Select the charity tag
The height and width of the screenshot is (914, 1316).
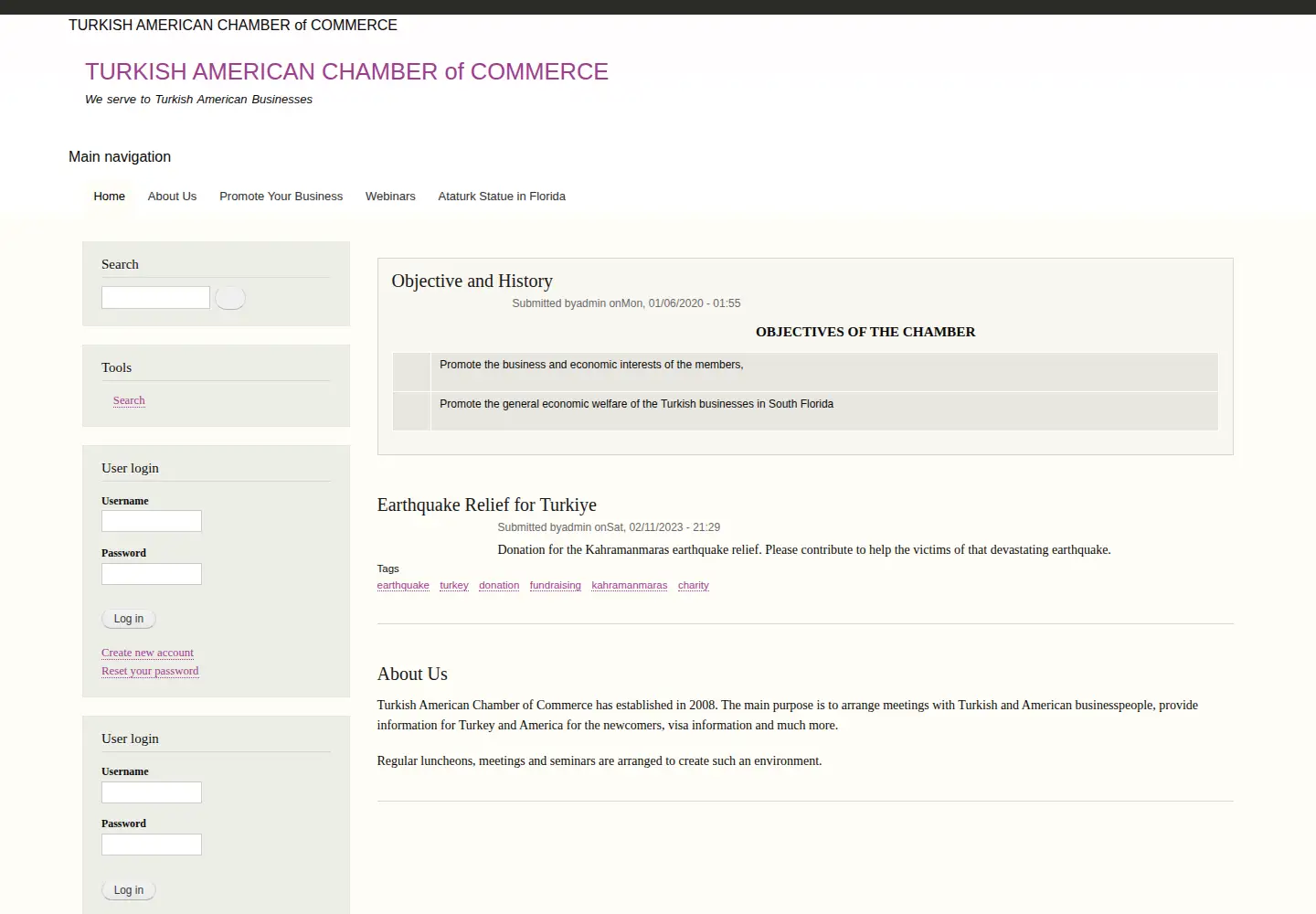click(694, 586)
